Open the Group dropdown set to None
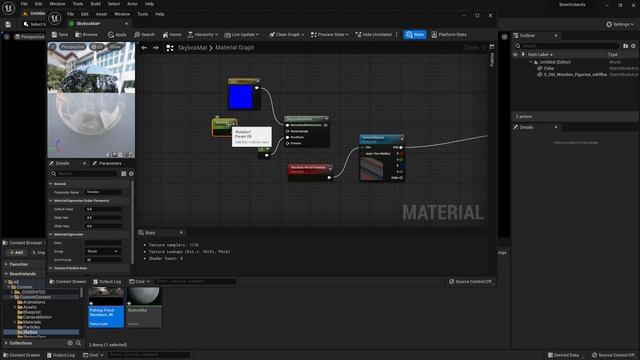Screen dimensions: 640x360 click(102, 251)
